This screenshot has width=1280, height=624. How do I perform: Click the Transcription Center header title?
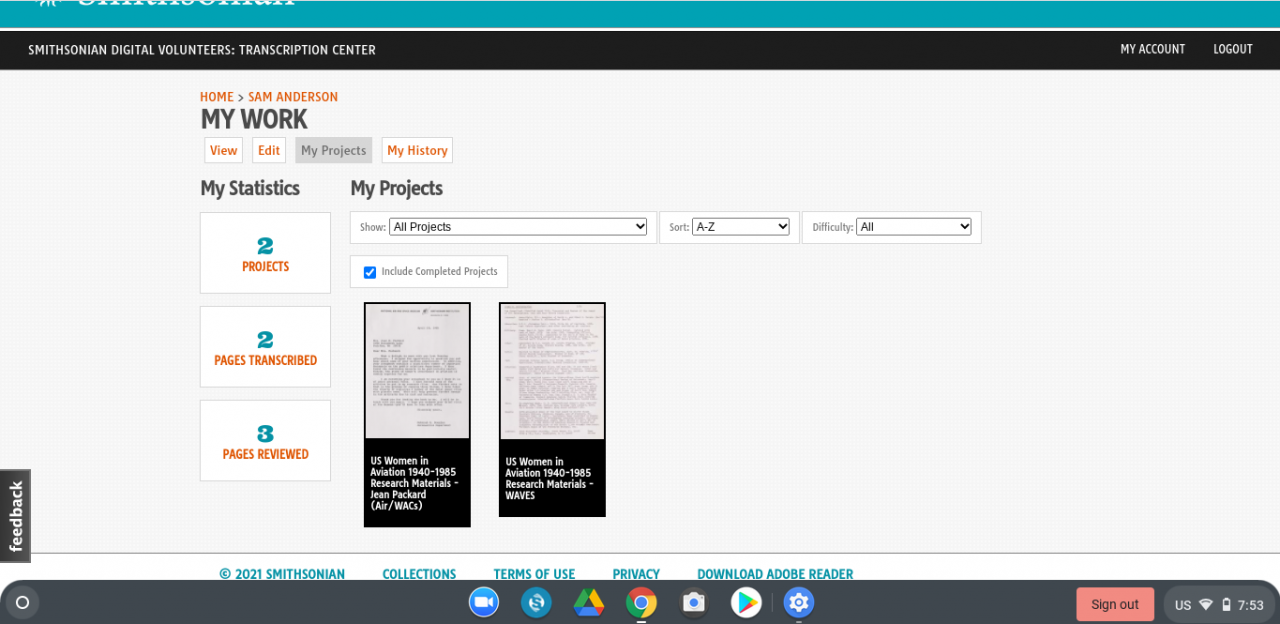point(202,50)
